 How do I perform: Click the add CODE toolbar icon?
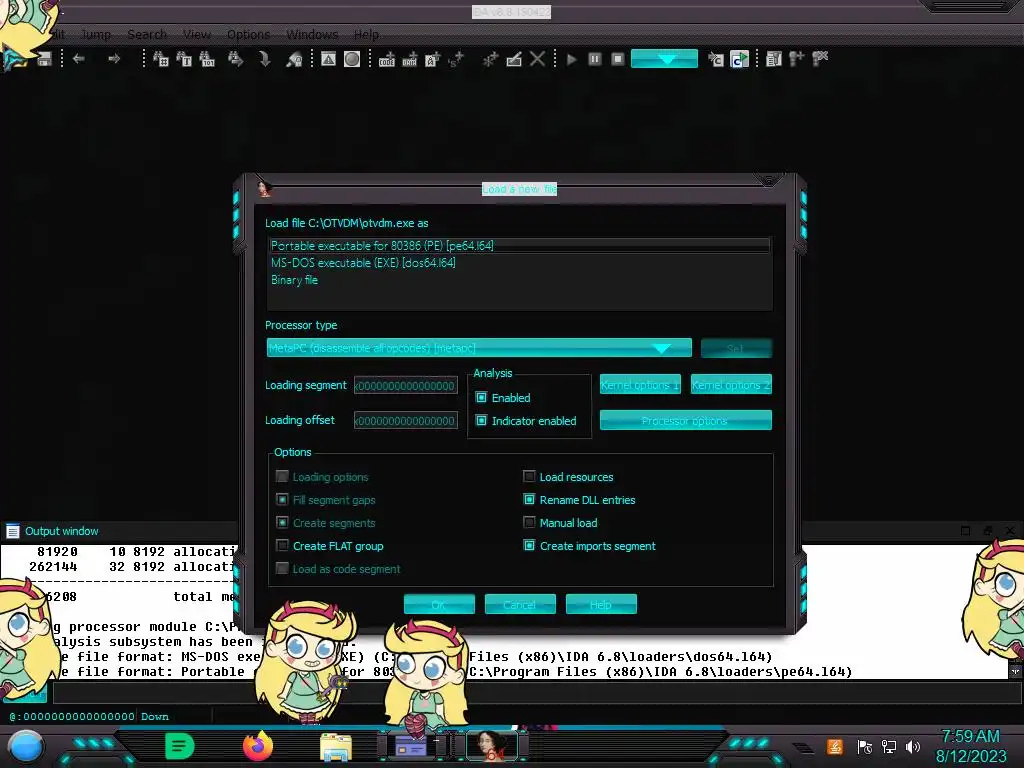click(x=387, y=59)
